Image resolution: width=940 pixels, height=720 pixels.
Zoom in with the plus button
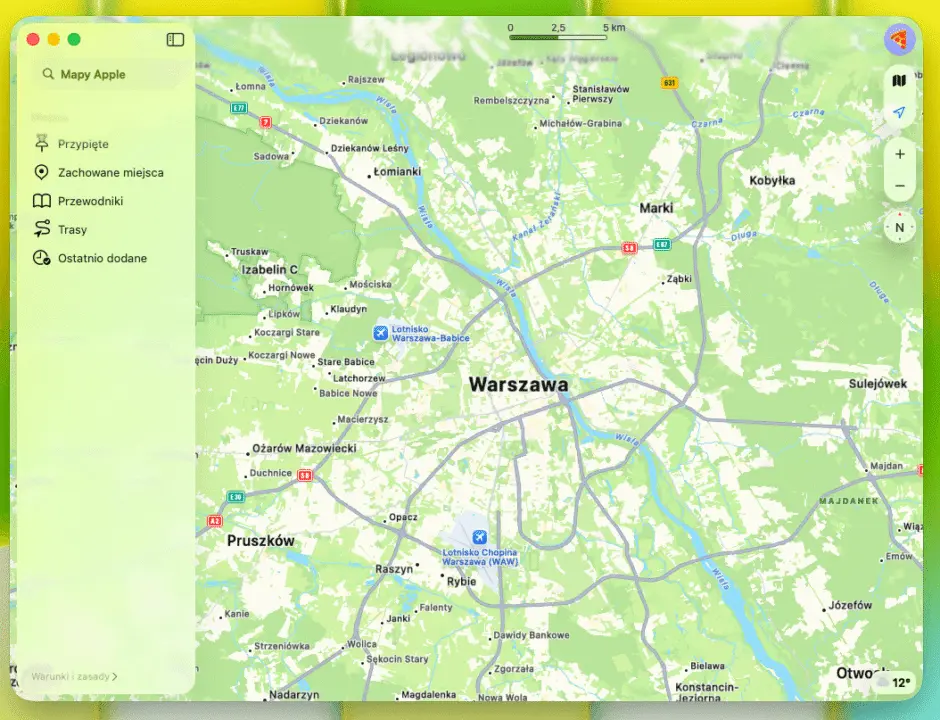coord(899,154)
